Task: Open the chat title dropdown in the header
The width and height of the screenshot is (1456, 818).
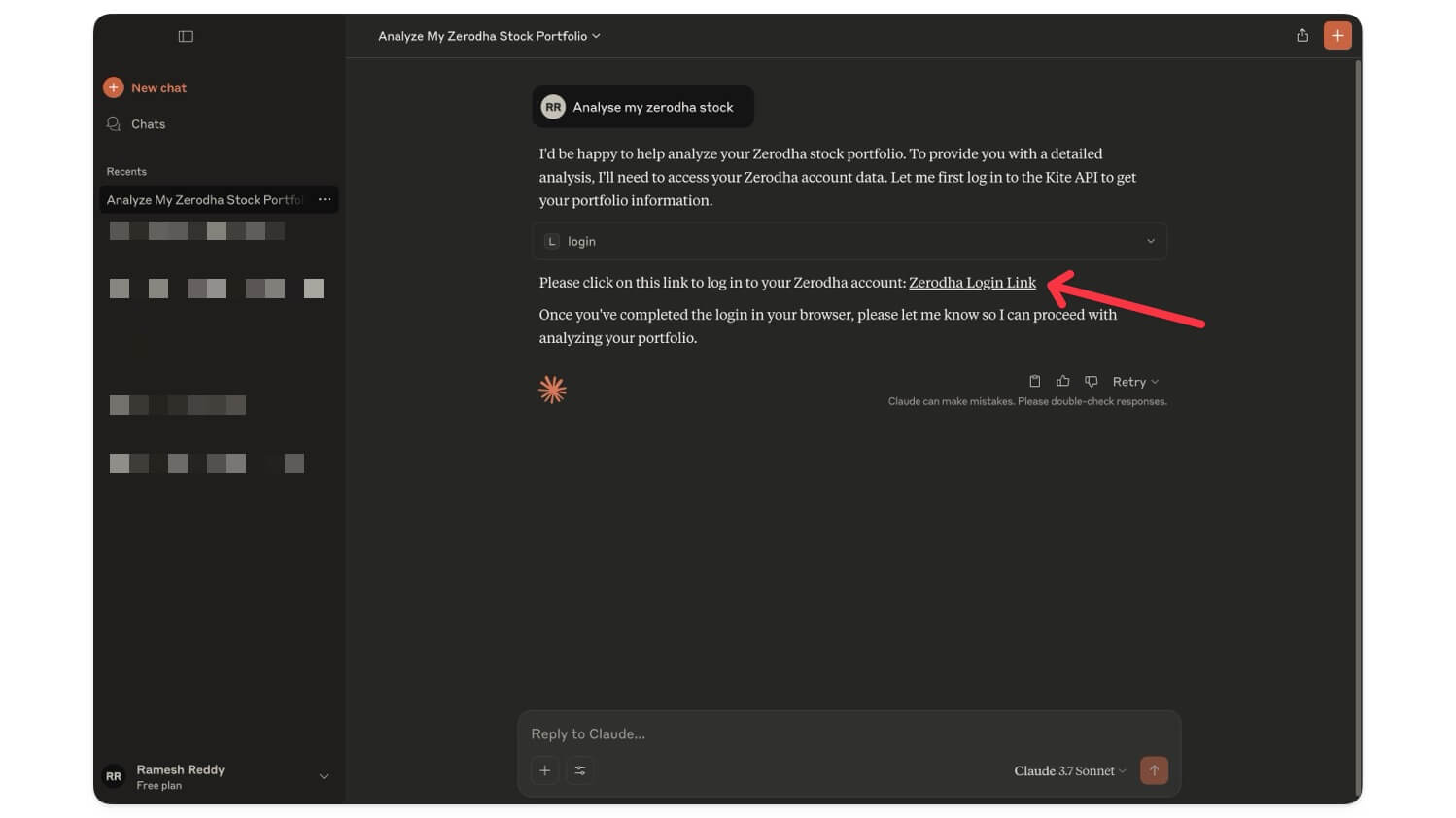Action: (x=489, y=36)
